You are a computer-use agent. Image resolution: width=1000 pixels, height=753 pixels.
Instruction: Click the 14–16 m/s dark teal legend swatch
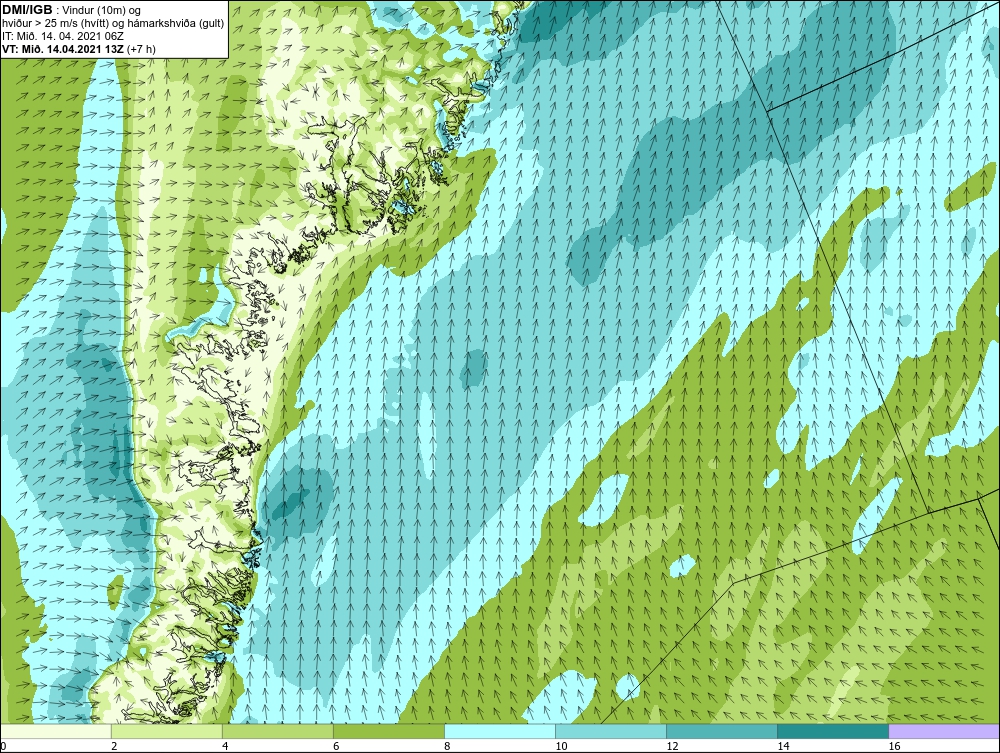click(833, 731)
